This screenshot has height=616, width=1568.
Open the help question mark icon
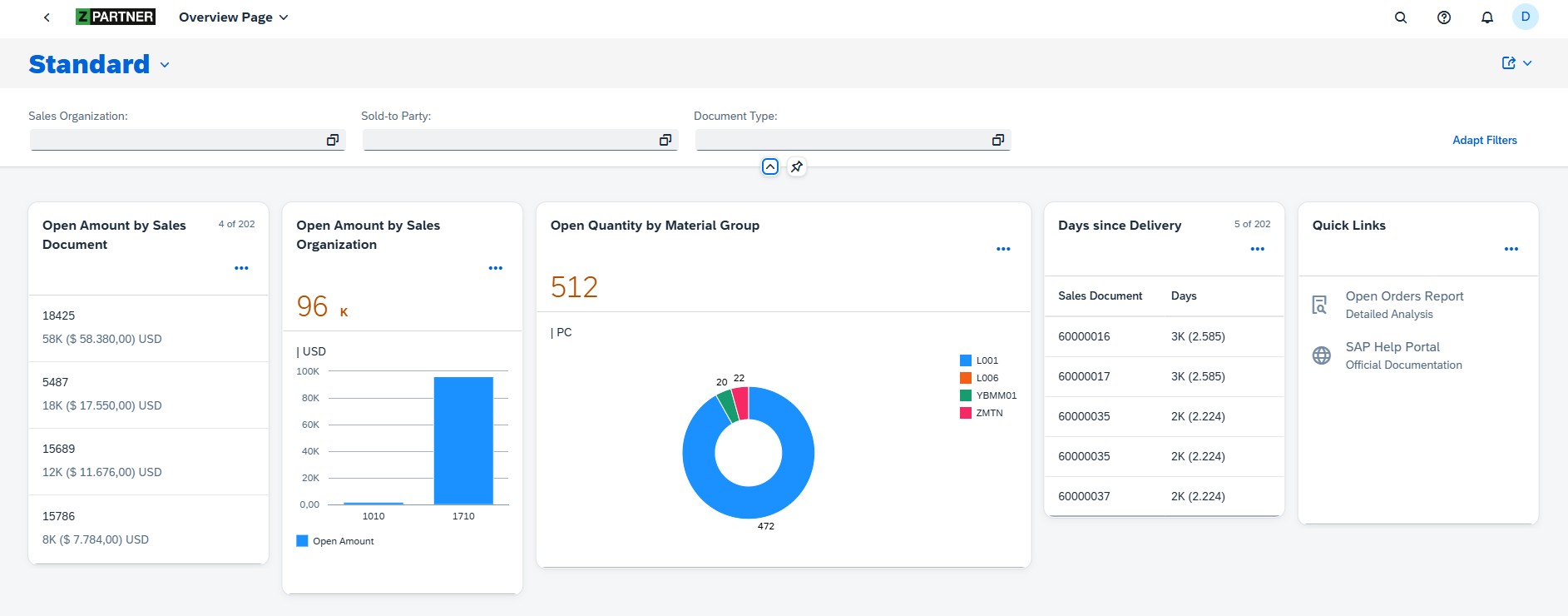[x=1444, y=17]
